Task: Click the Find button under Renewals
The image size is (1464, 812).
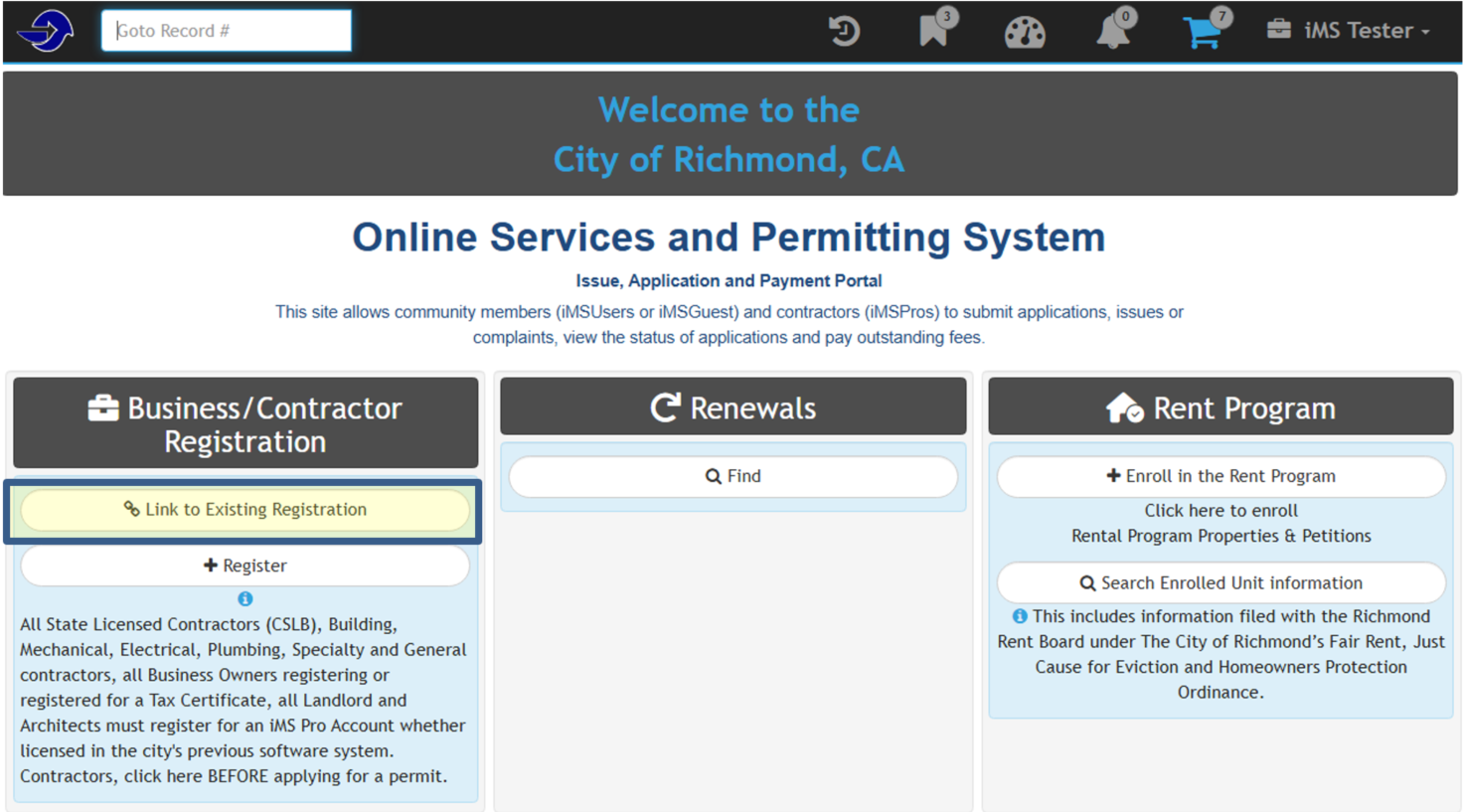Action: click(x=732, y=477)
